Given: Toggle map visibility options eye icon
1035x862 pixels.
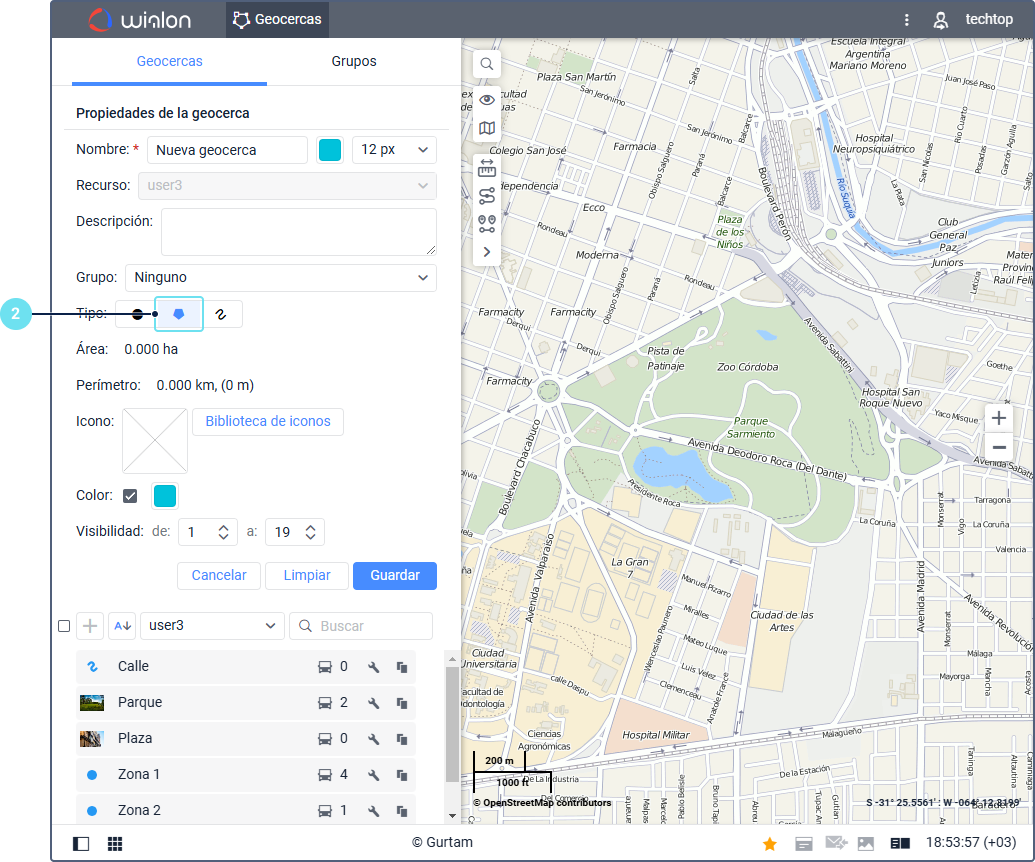Looking at the screenshot, I should tap(487, 100).
